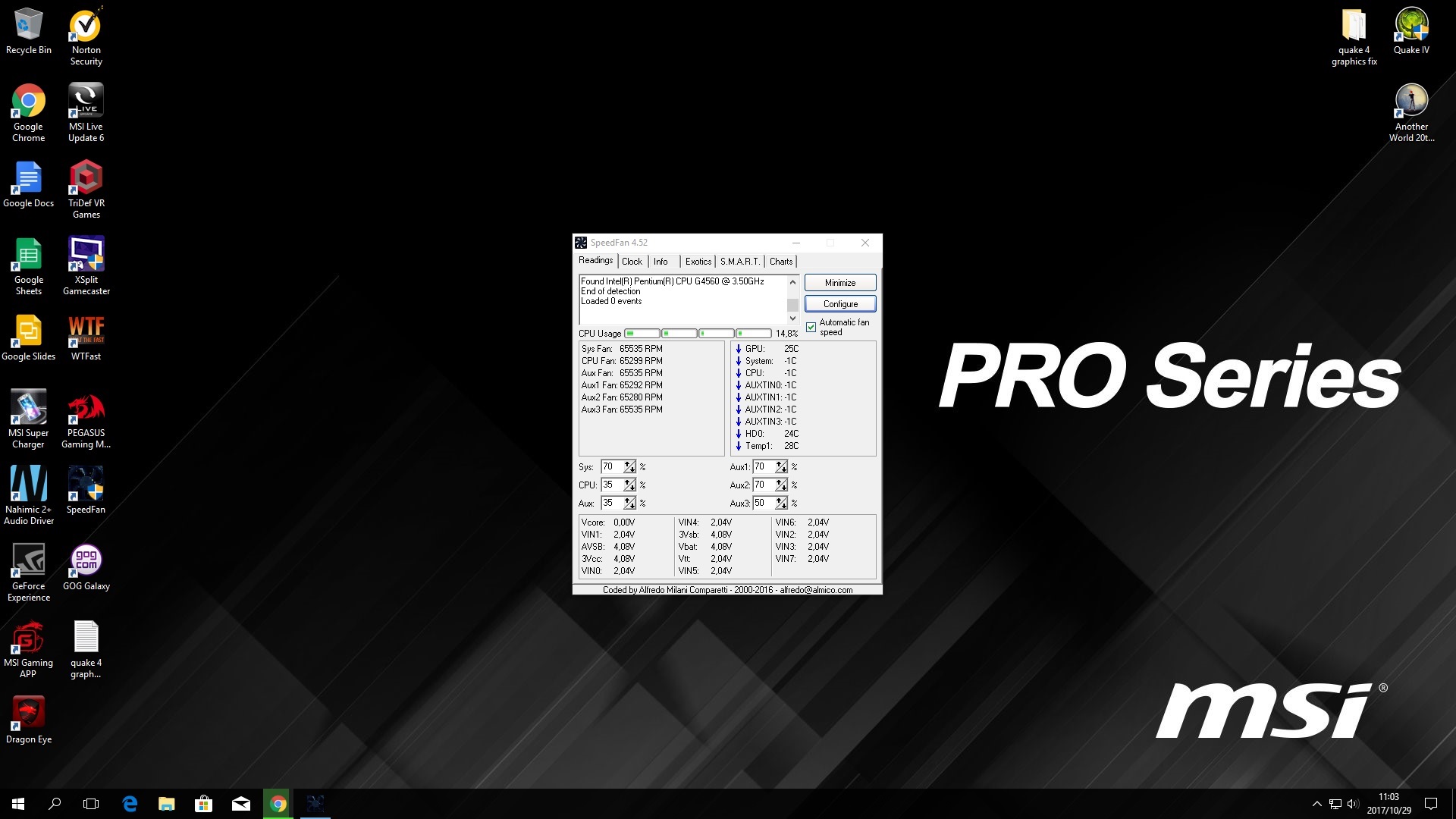This screenshot has width=1456, height=819.
Task: Open Google Docs desktop shortcut
Action: [29, 184]
